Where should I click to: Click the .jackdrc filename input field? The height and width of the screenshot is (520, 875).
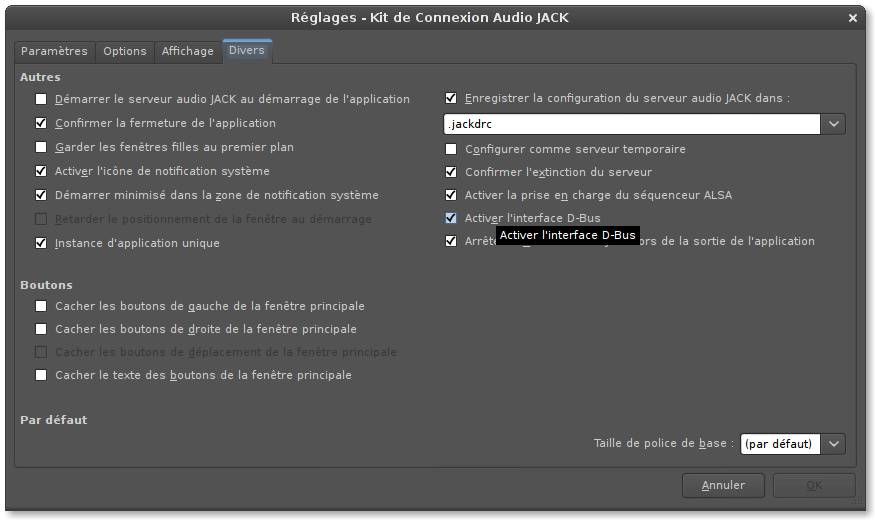point(632,124)
